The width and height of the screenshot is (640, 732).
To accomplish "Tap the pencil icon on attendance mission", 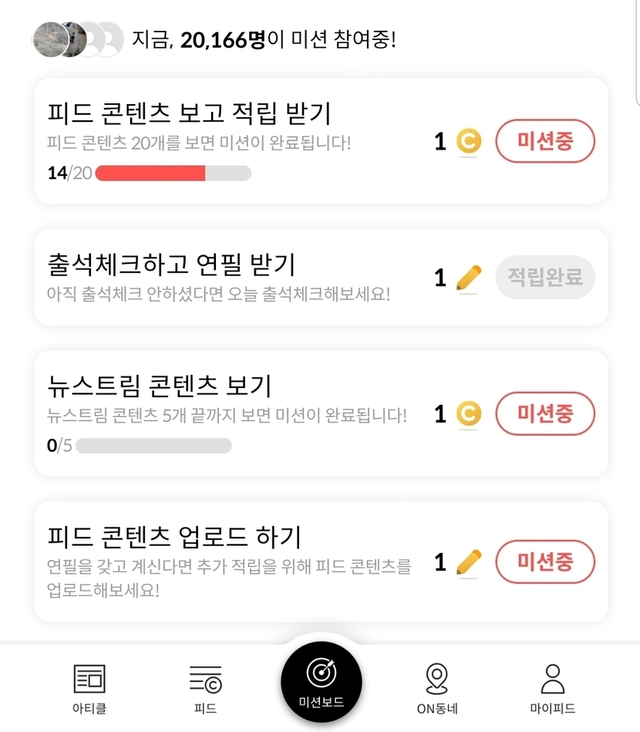I will click(468, 278).
